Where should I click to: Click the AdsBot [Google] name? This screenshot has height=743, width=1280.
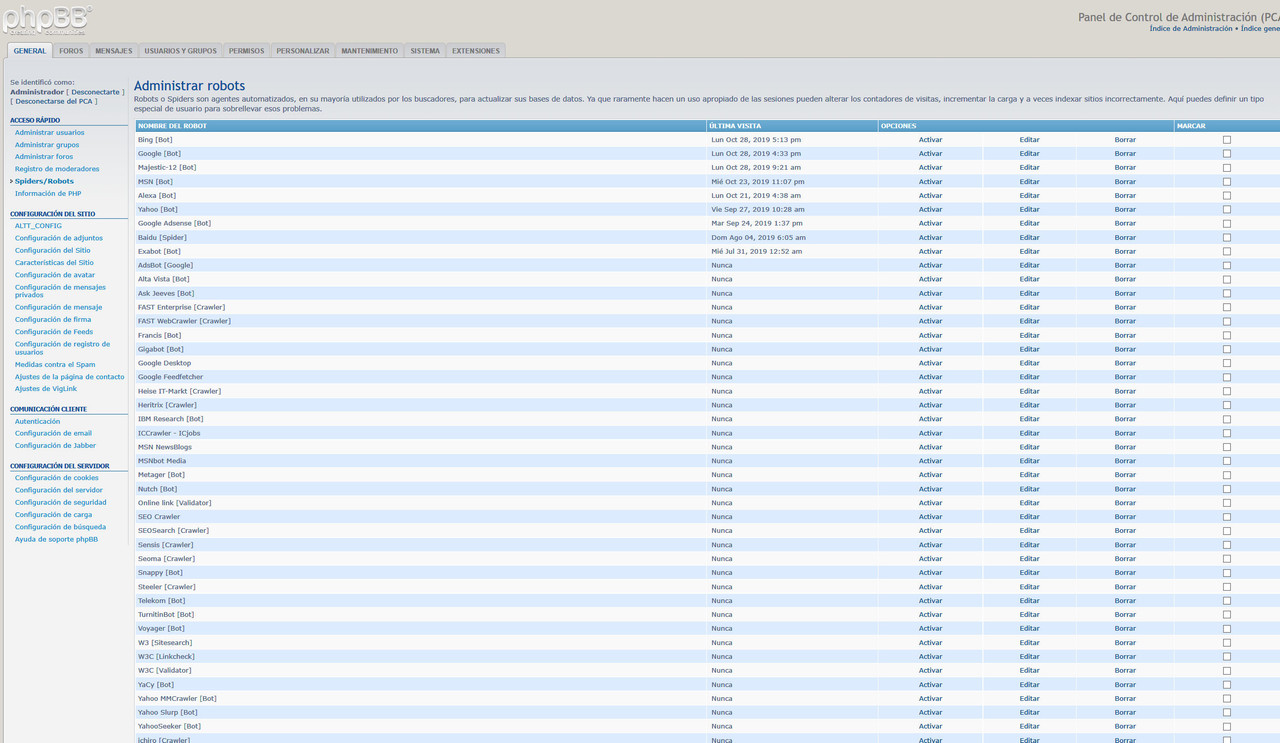click(x=165, y=266)
